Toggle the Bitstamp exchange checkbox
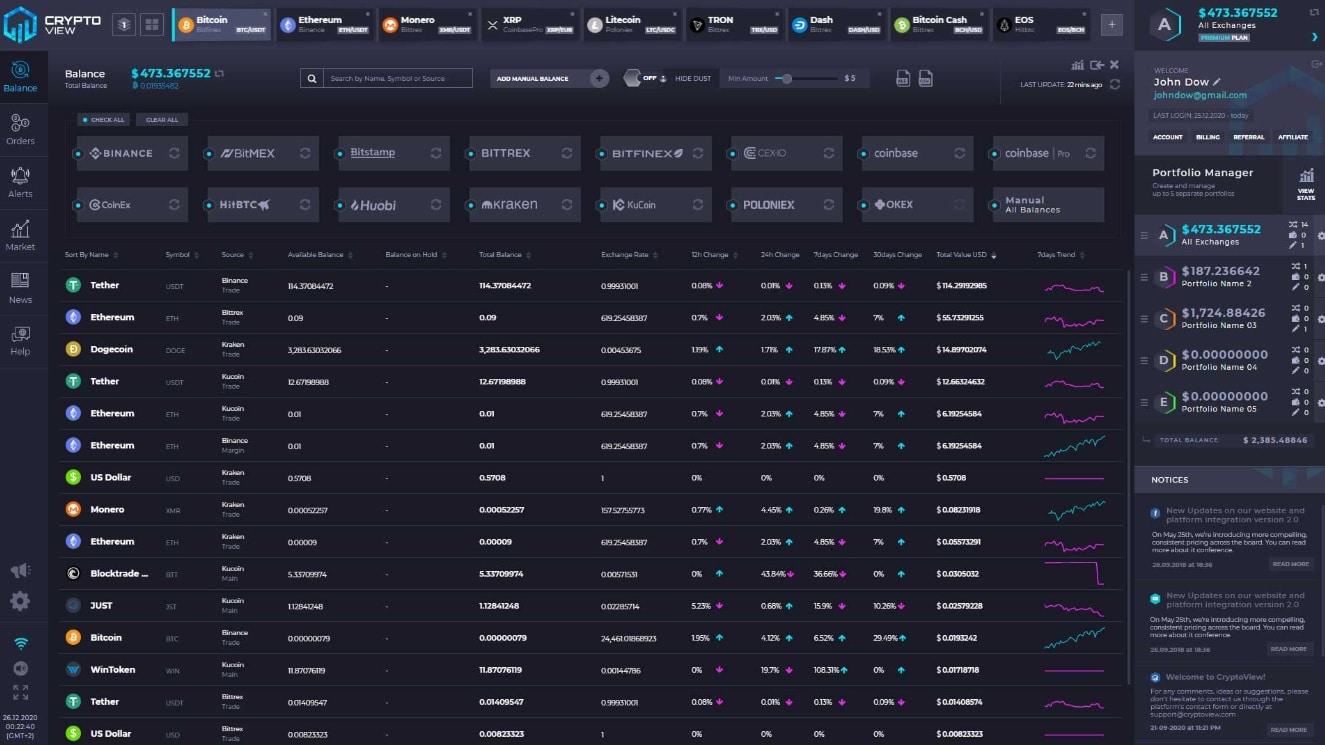Image resolution: width=1325 pixels, height=745 pixels. click(x=341, y=154)
